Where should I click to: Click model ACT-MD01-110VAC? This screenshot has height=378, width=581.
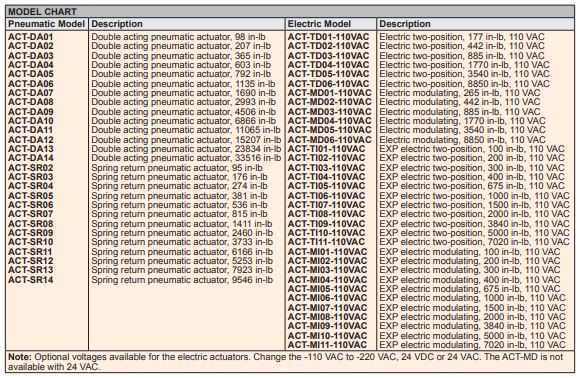coord(329,93)
